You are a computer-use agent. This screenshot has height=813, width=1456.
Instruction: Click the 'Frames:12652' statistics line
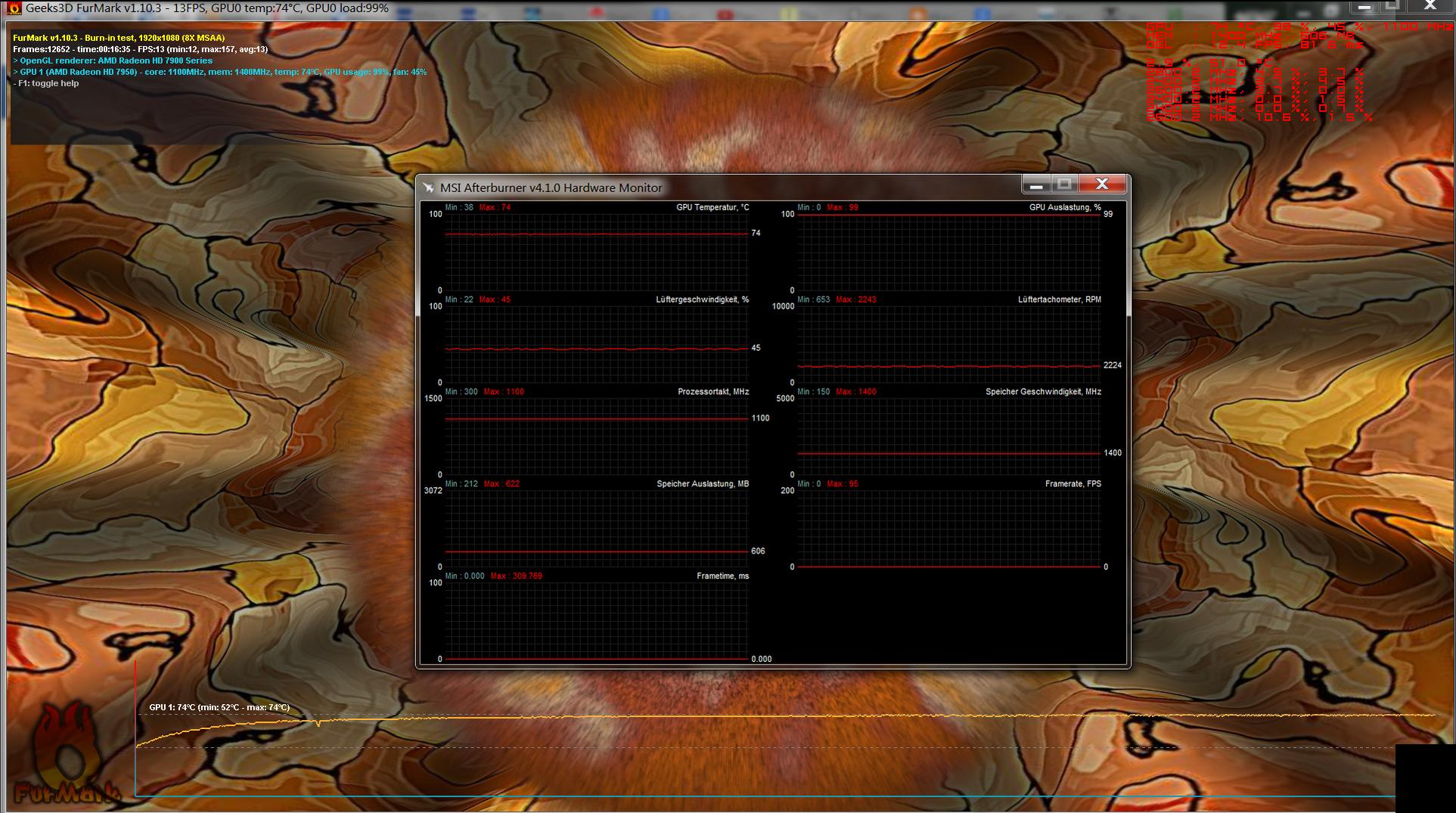point(141,49)
